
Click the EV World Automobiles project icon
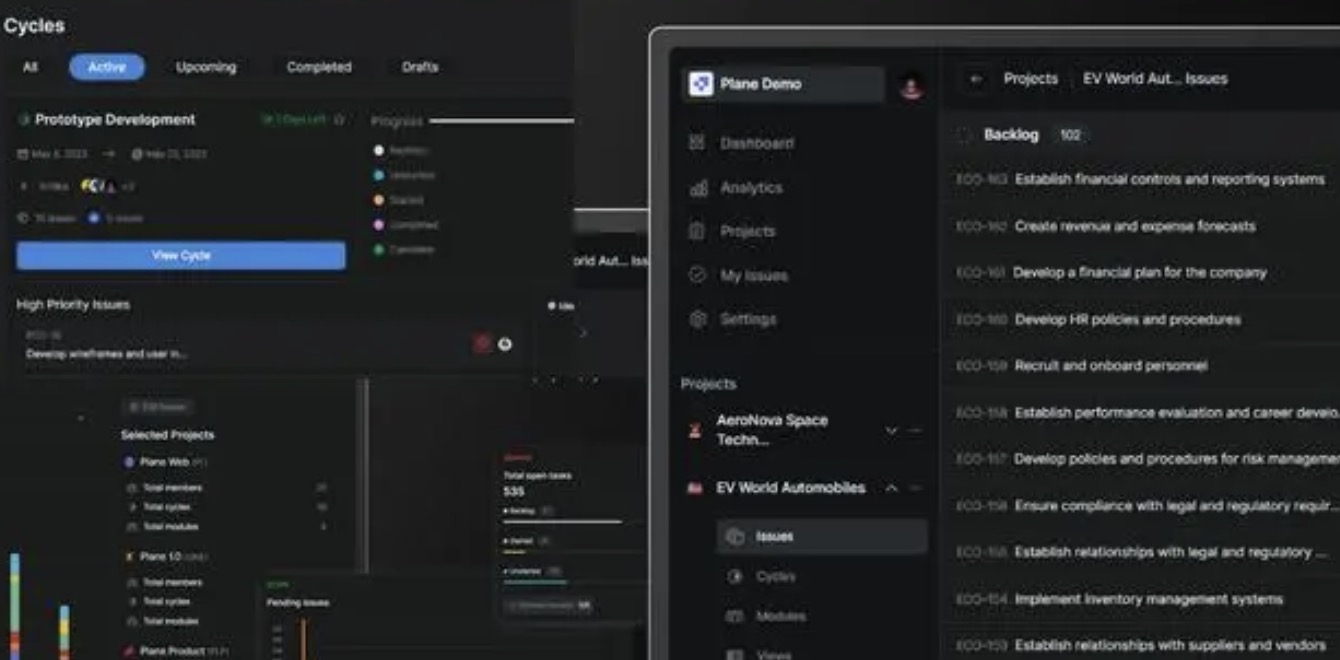694,488
